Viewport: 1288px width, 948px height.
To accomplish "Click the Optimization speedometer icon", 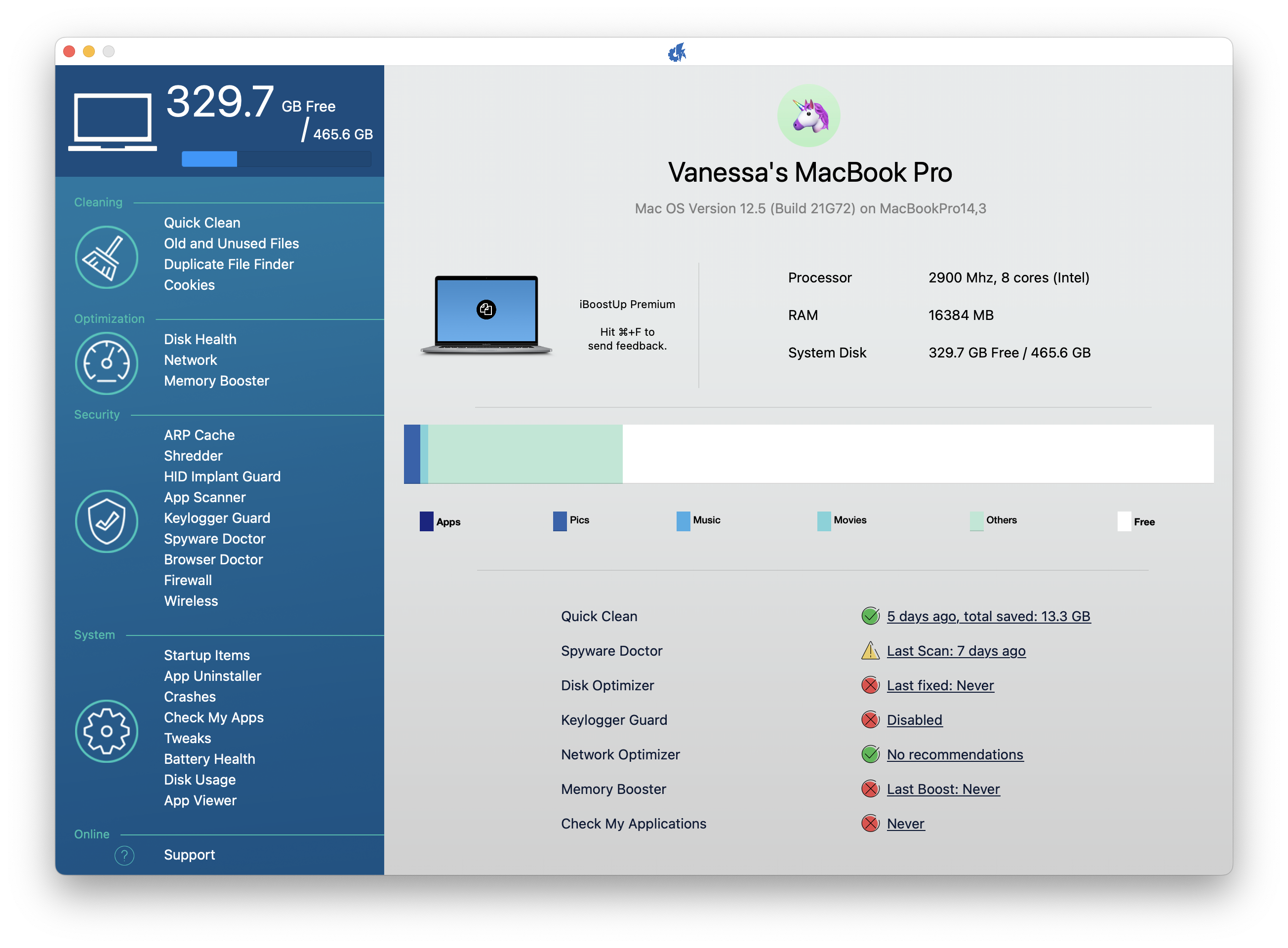I will tap(106, 363).
